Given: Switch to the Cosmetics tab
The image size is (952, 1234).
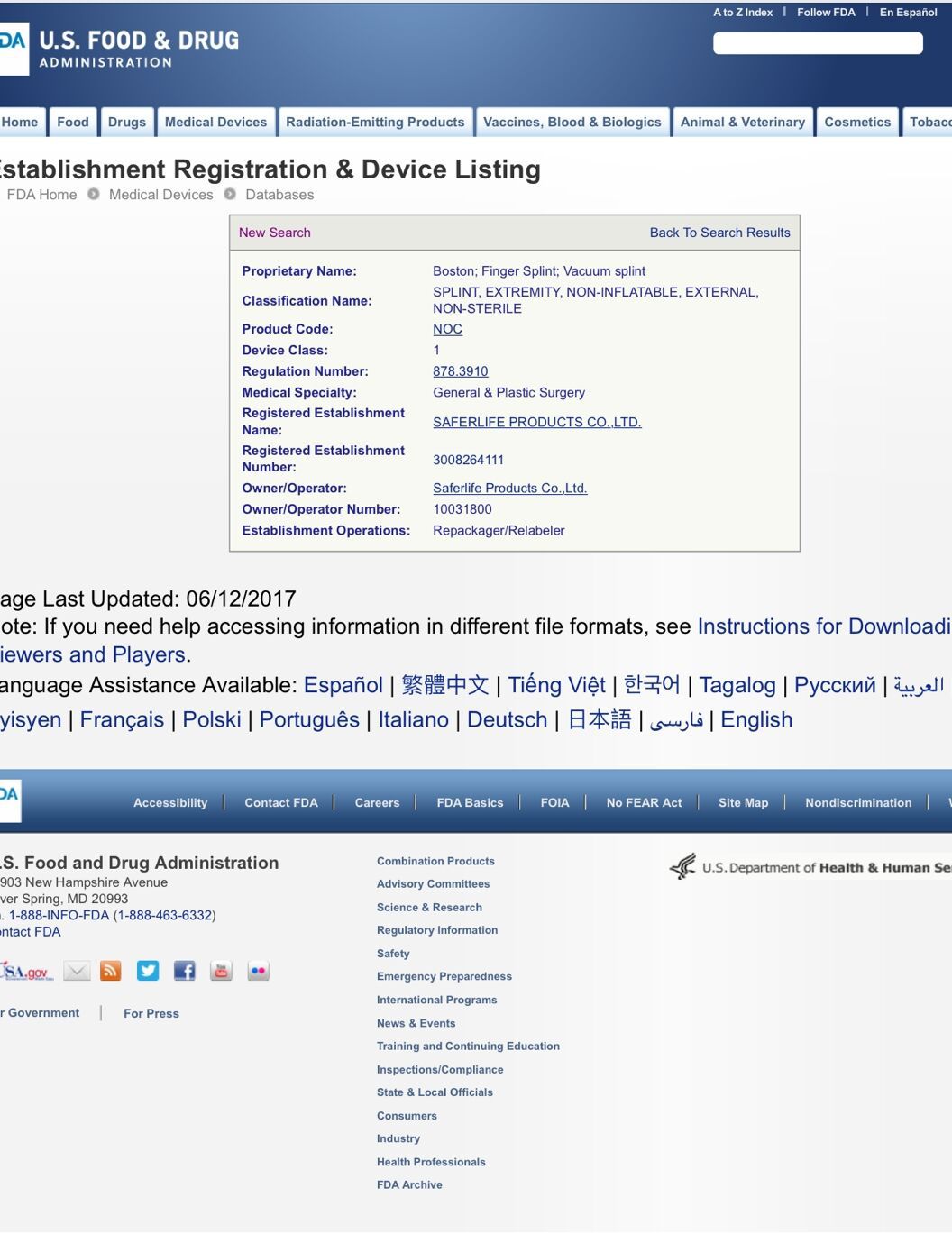Looking at the screenshot, I should pyautogui.click(x=857, y=123).
